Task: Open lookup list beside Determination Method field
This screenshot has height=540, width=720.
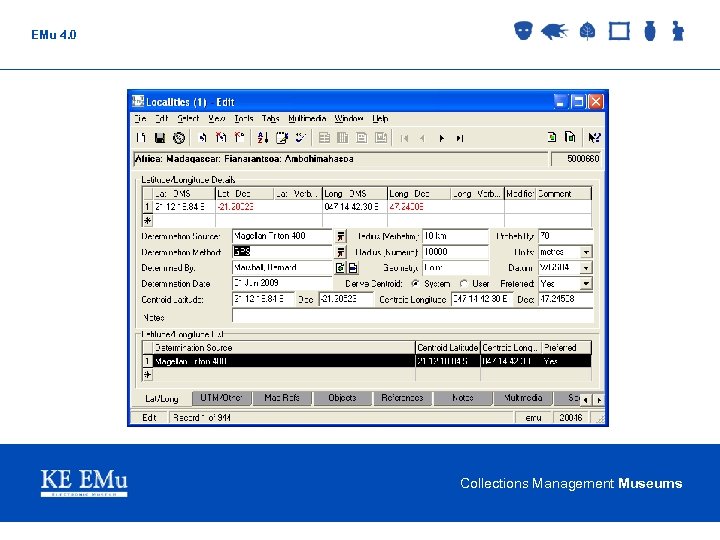Action: tap(341, 252)
